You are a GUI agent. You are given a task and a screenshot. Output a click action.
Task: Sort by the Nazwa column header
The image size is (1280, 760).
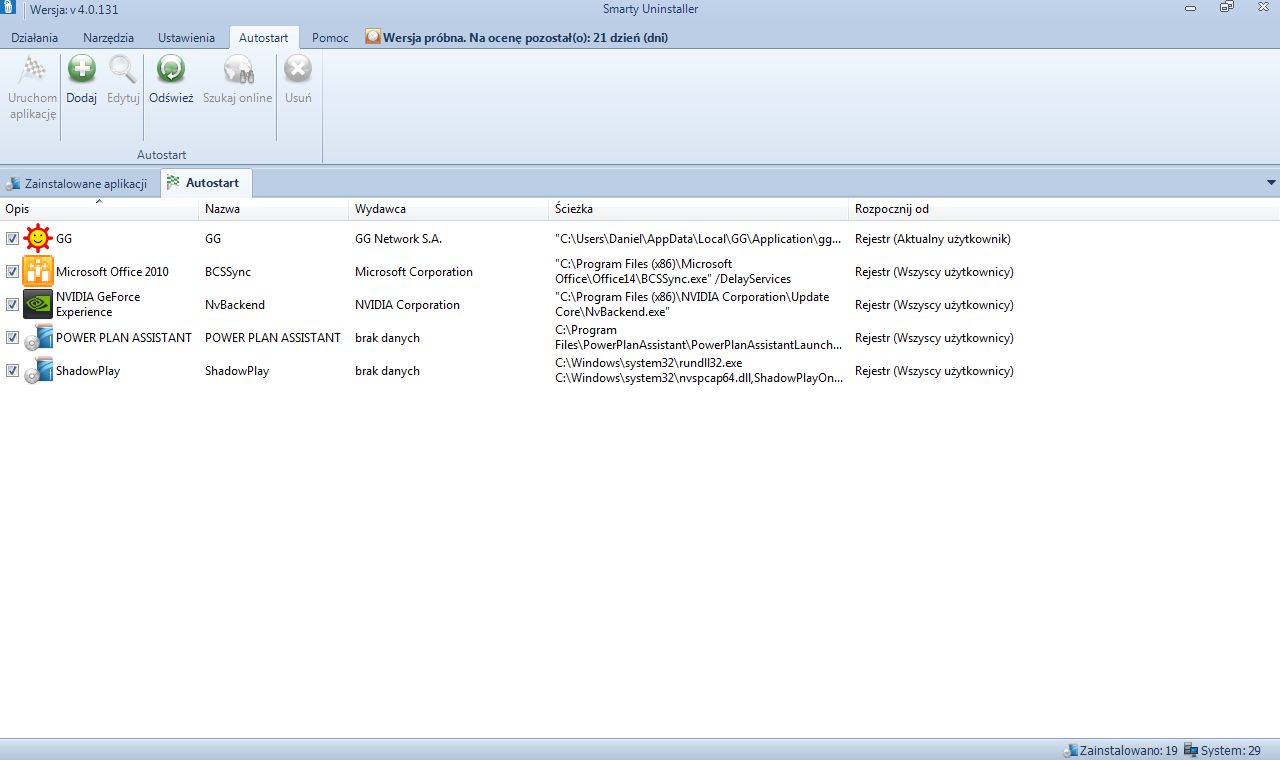(x=275, y=209)
